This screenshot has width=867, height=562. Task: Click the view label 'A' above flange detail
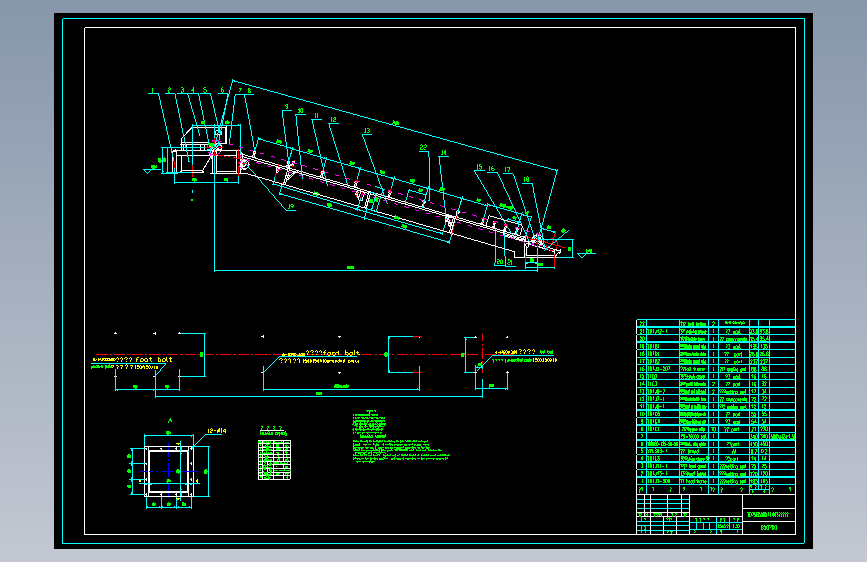pos(170,421)
